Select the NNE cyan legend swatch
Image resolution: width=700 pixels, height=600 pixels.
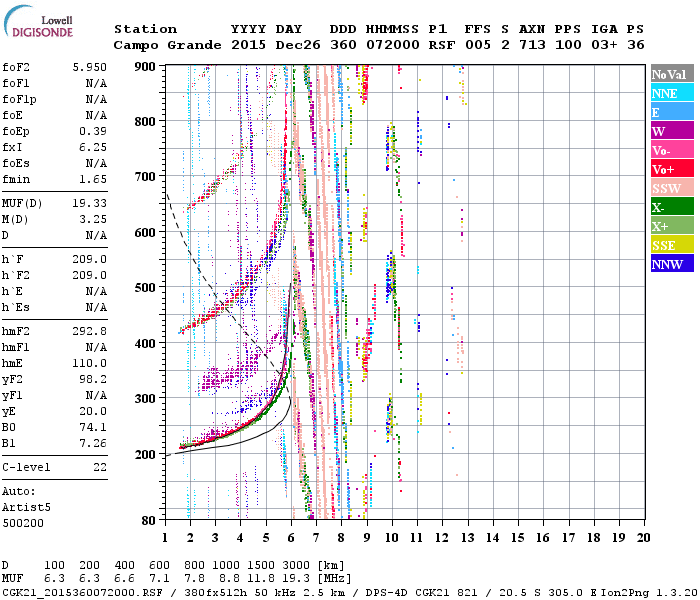click(672, 93)
